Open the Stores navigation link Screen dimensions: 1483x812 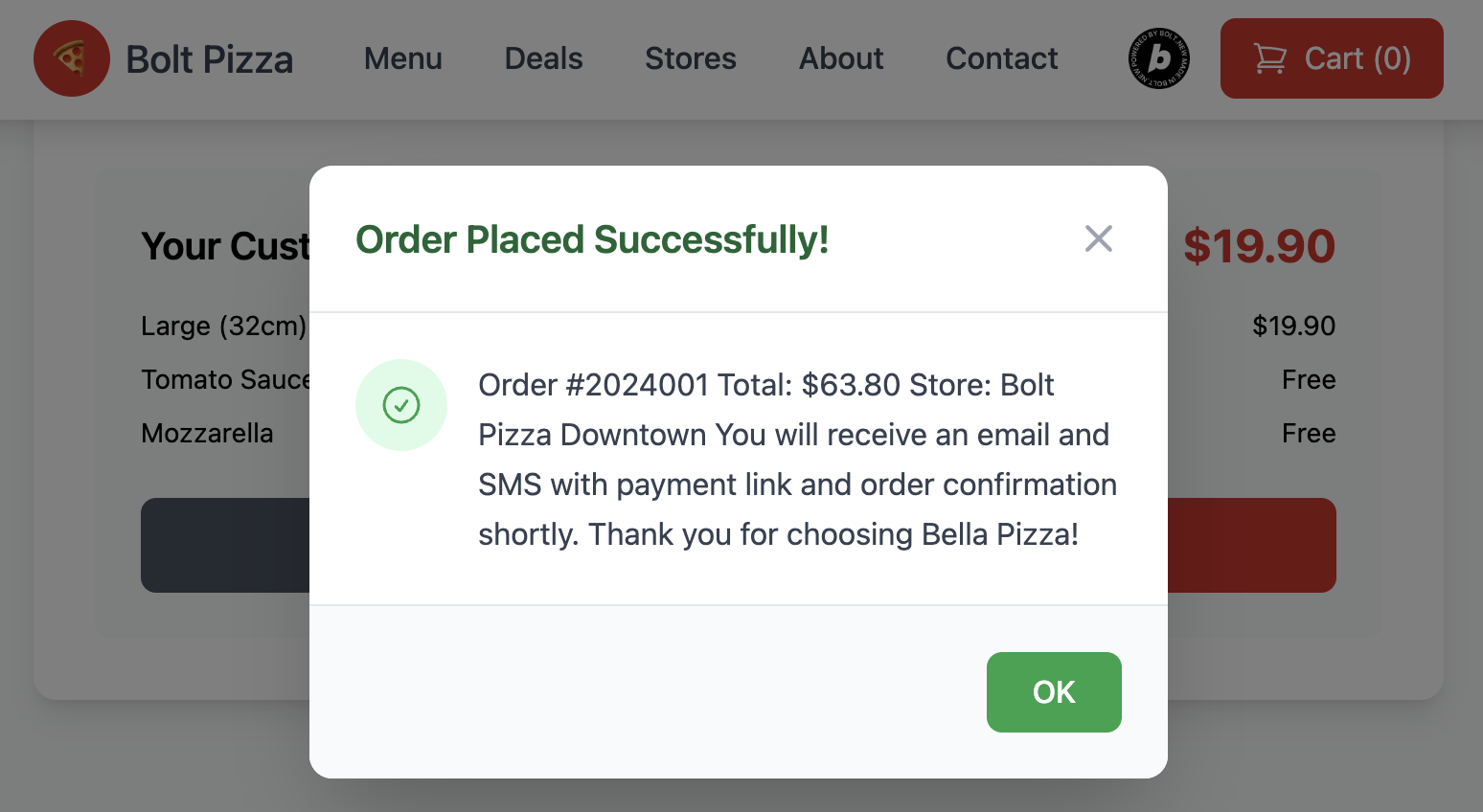(x=690, y=58)
